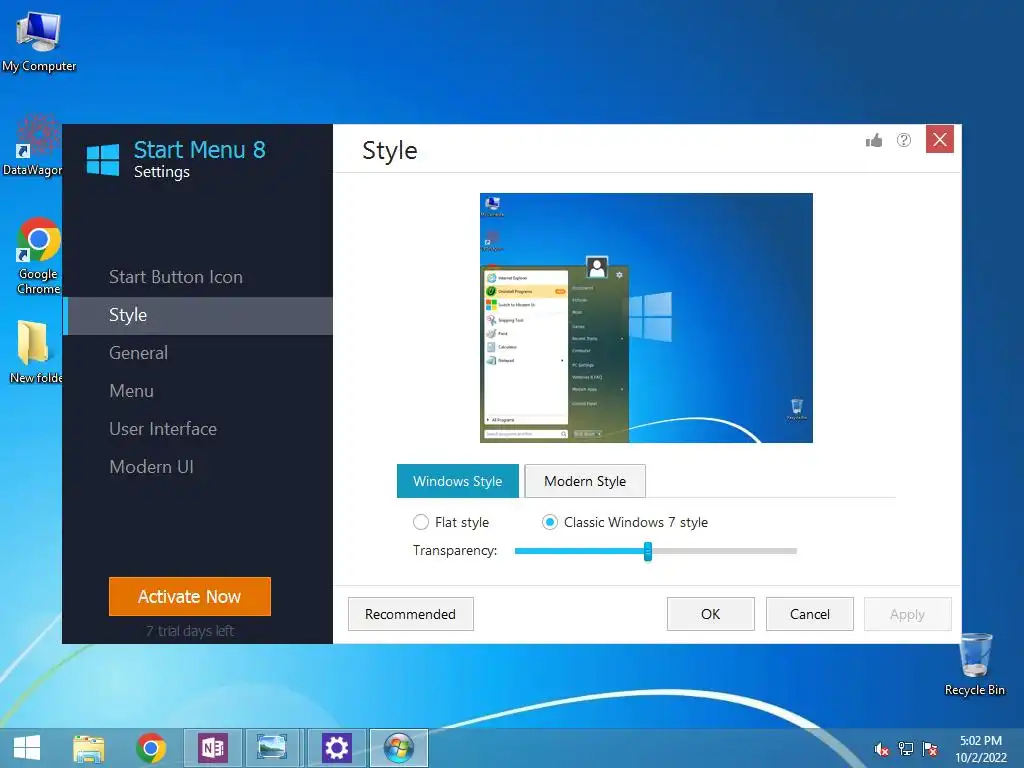Screen dimensions: 1024x768
Task: Click the network tray icon
Action: (x=906, y=749)
